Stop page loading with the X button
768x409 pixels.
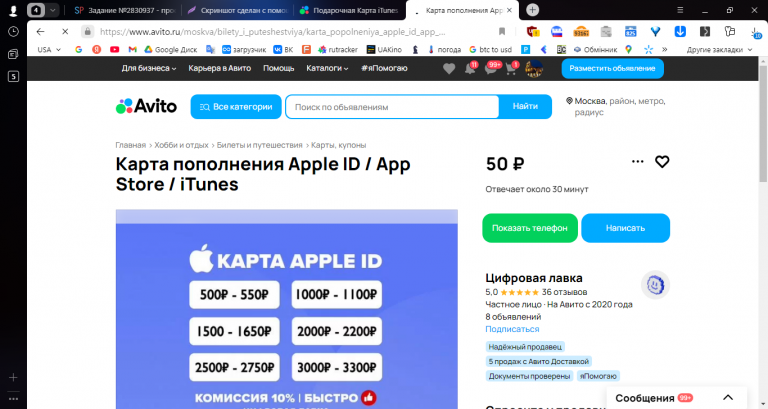[x=65, y=31]
